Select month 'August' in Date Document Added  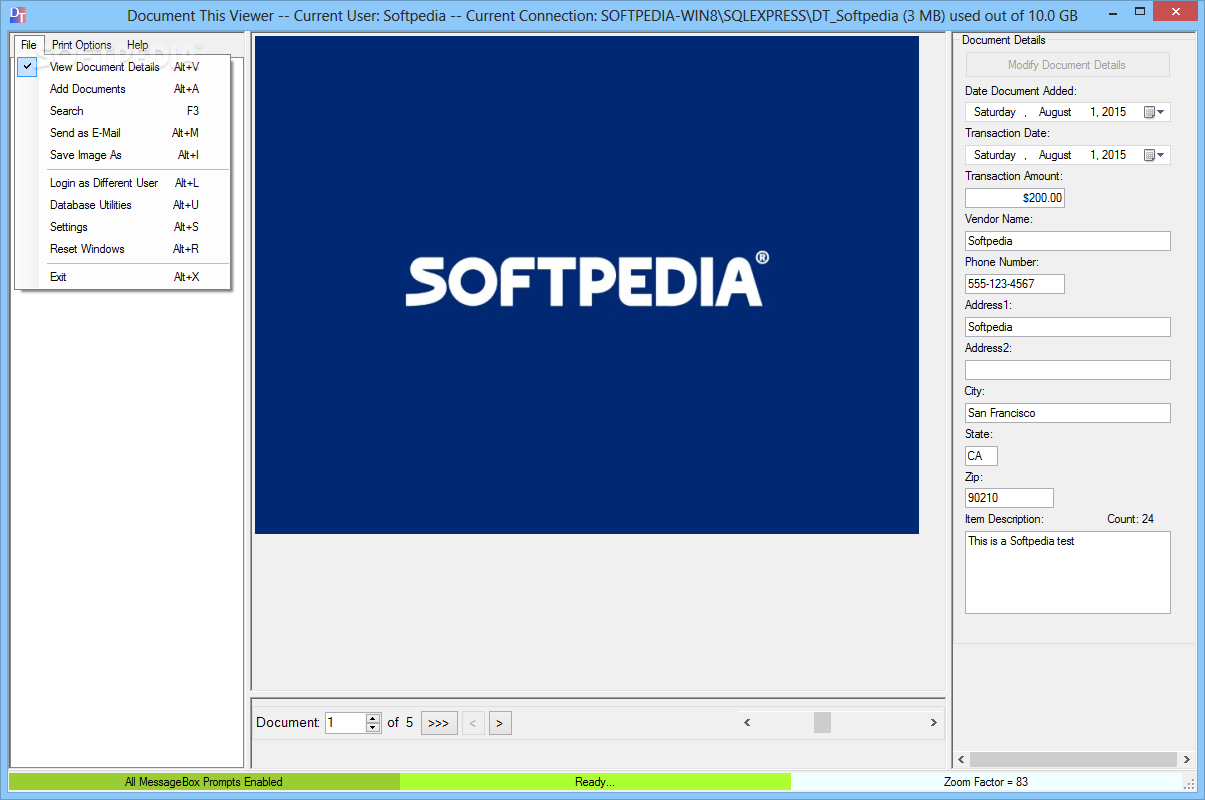coord(1055,112)
